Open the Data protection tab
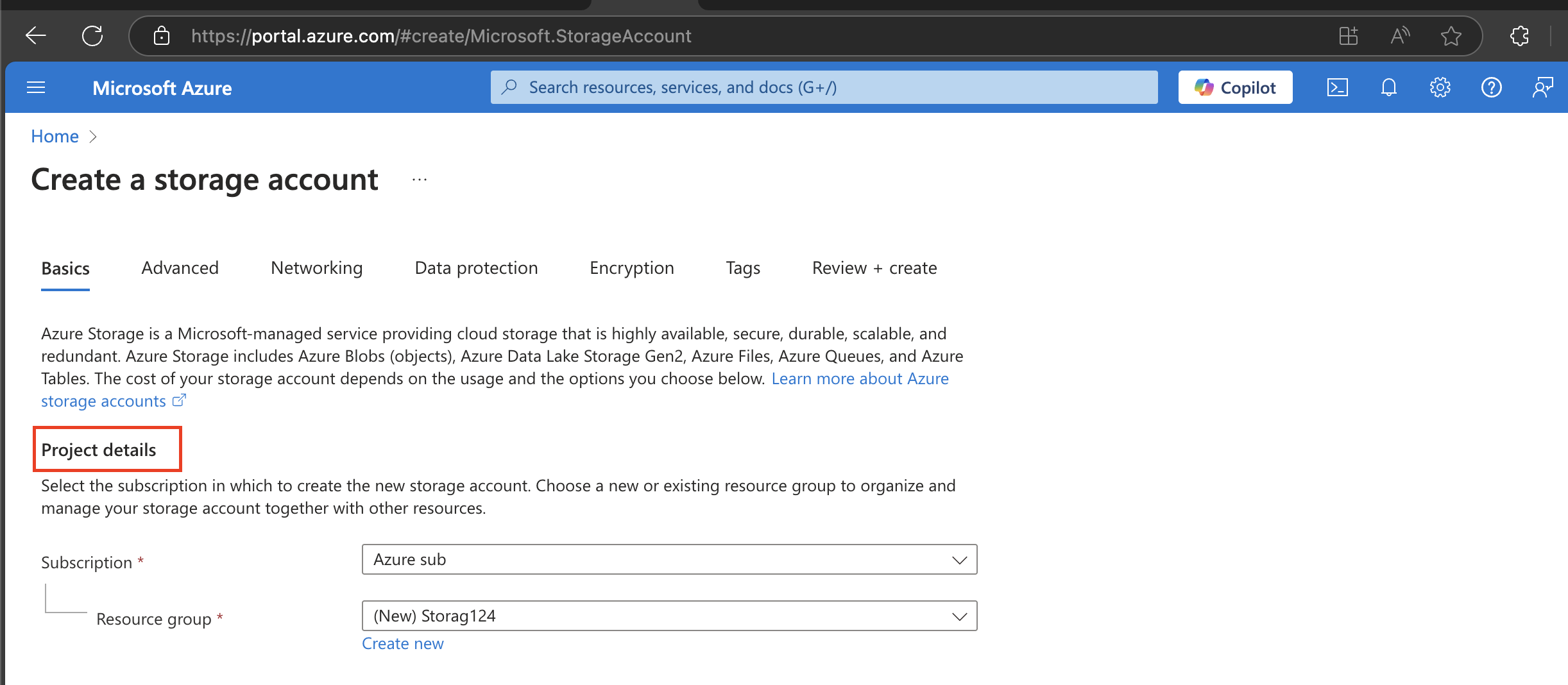 [x=477, y=268]
